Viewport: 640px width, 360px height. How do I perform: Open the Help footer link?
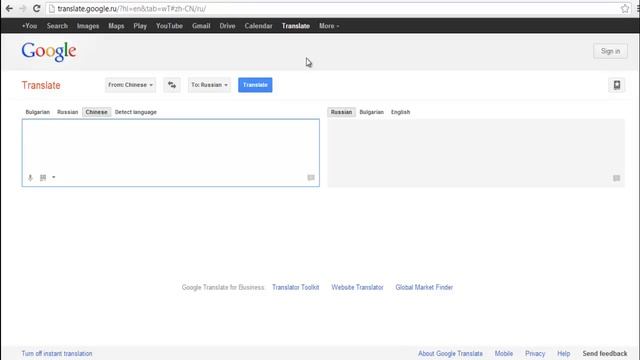point(564,353)
